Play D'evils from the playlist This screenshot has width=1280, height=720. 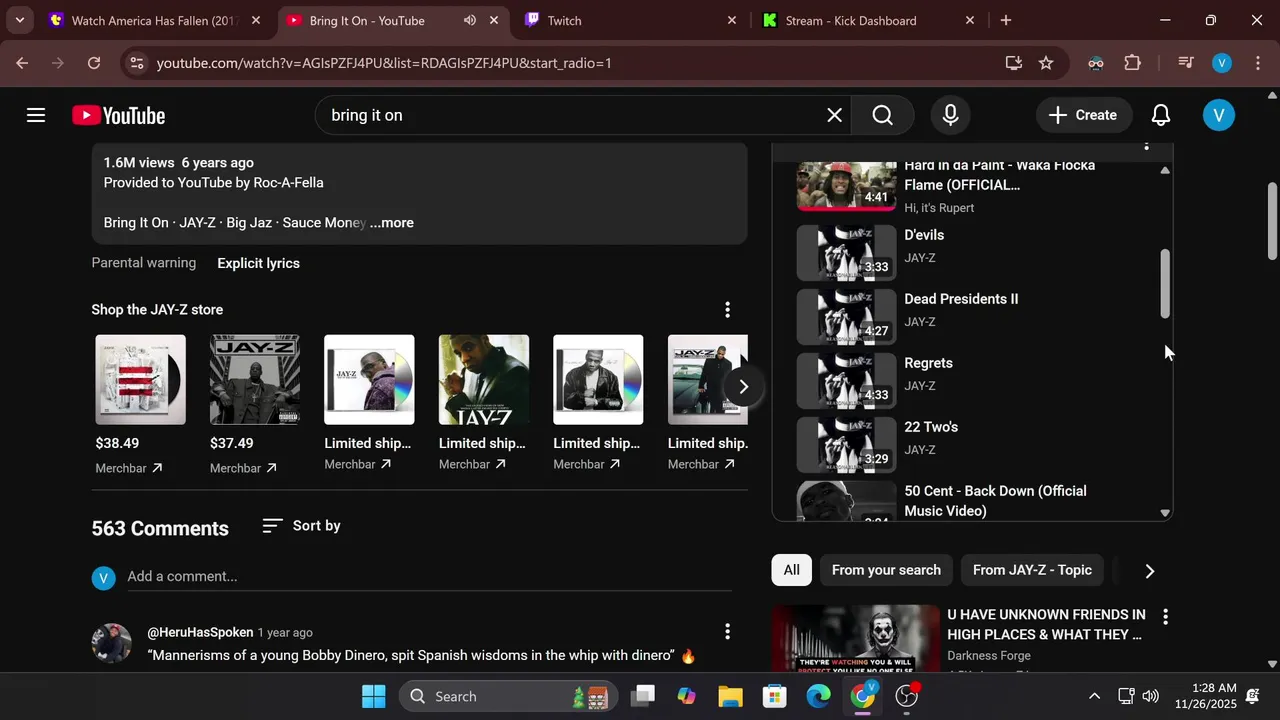pyautogui.click(x=970, y=253)
